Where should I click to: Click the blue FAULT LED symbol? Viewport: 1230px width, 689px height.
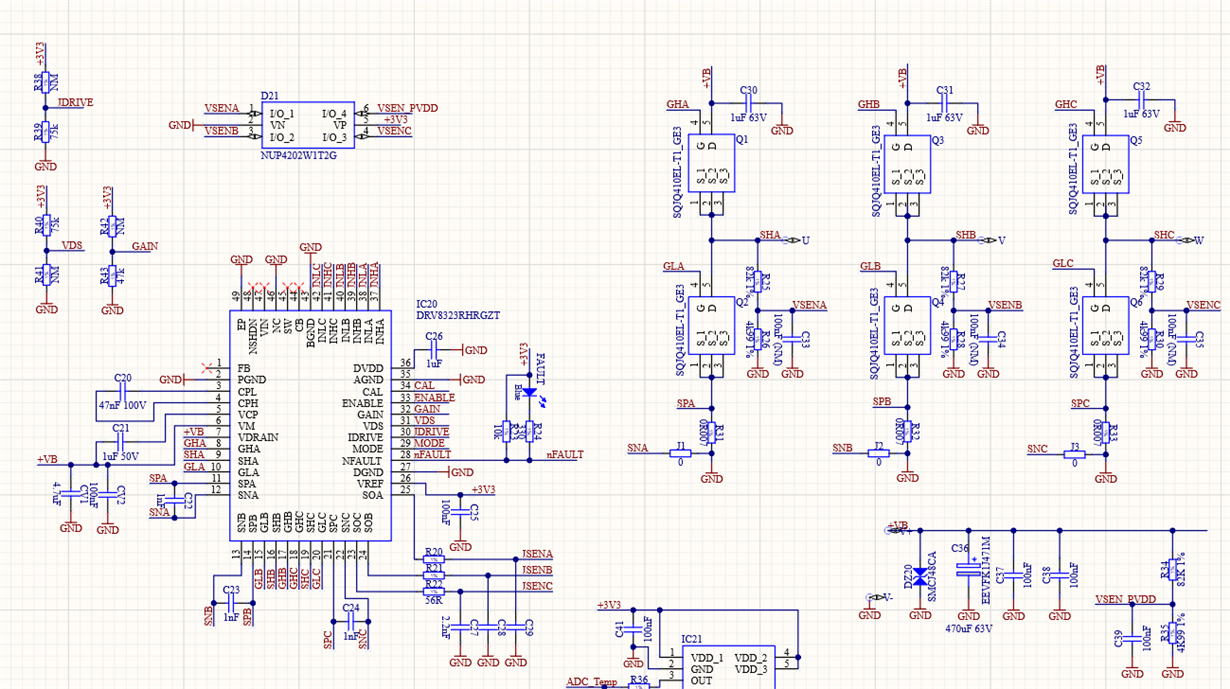click(530, 392)
